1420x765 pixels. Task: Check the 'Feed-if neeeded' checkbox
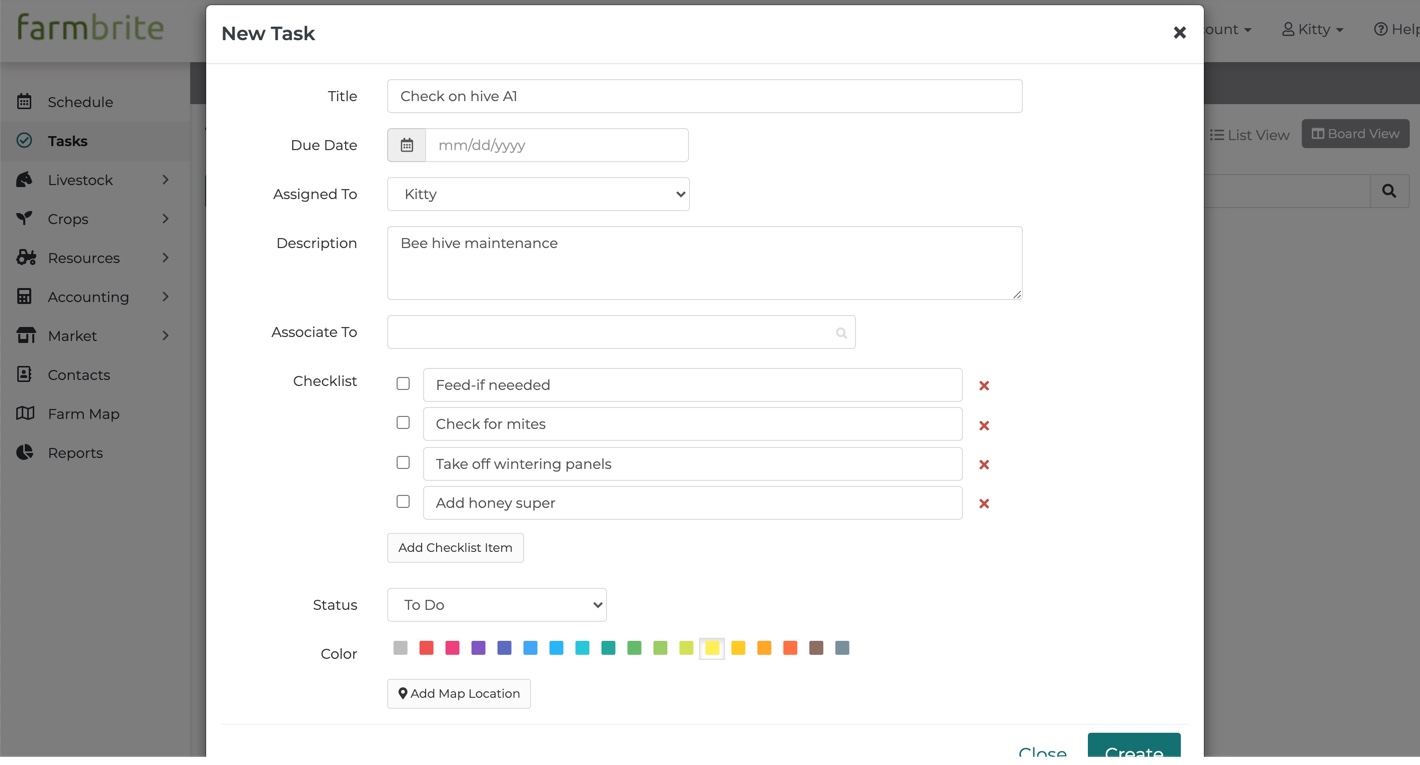tap(403, 384)
